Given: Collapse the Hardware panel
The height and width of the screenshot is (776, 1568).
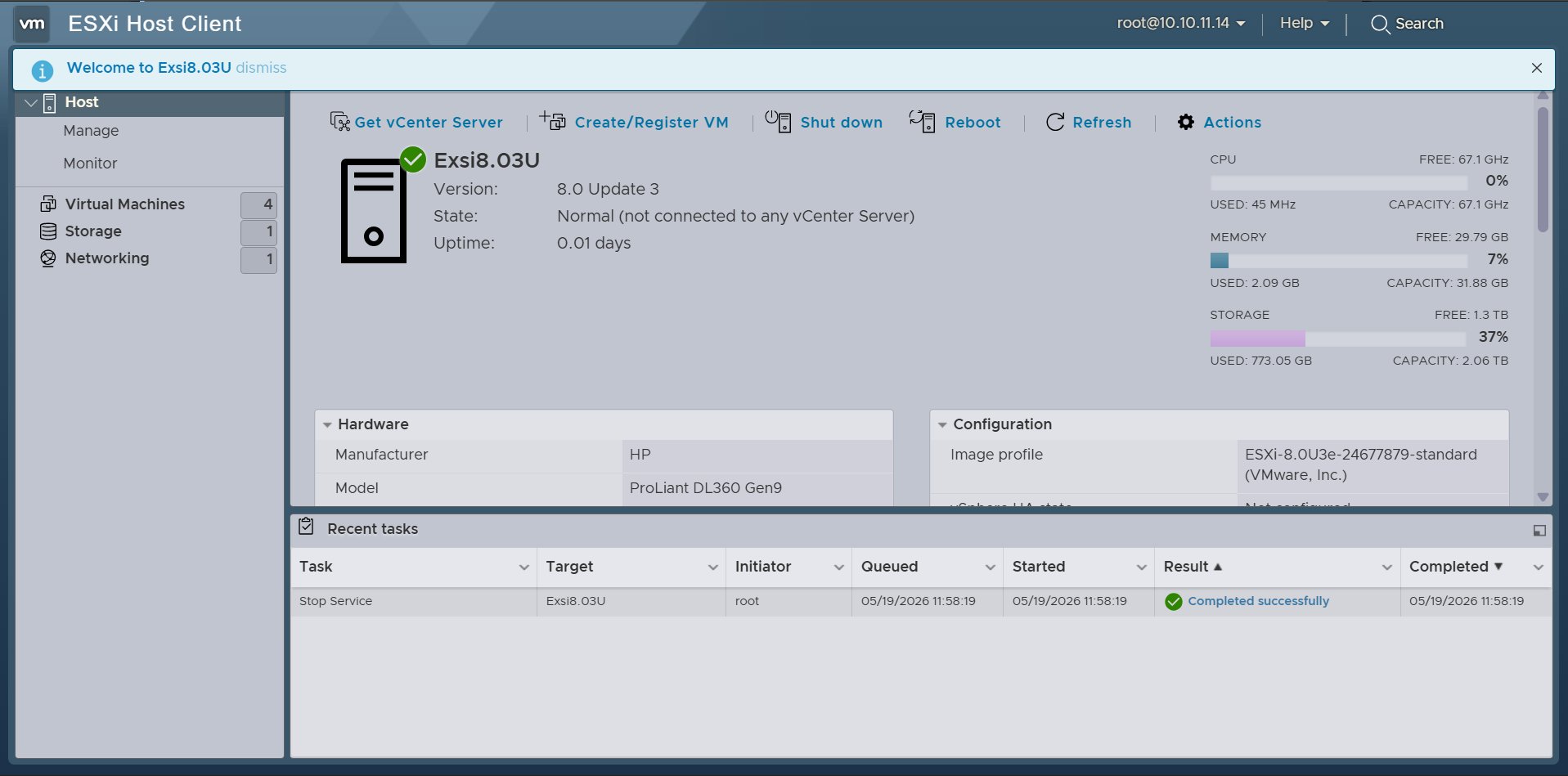Looking at the screenshot, I should tap(327, 425).
